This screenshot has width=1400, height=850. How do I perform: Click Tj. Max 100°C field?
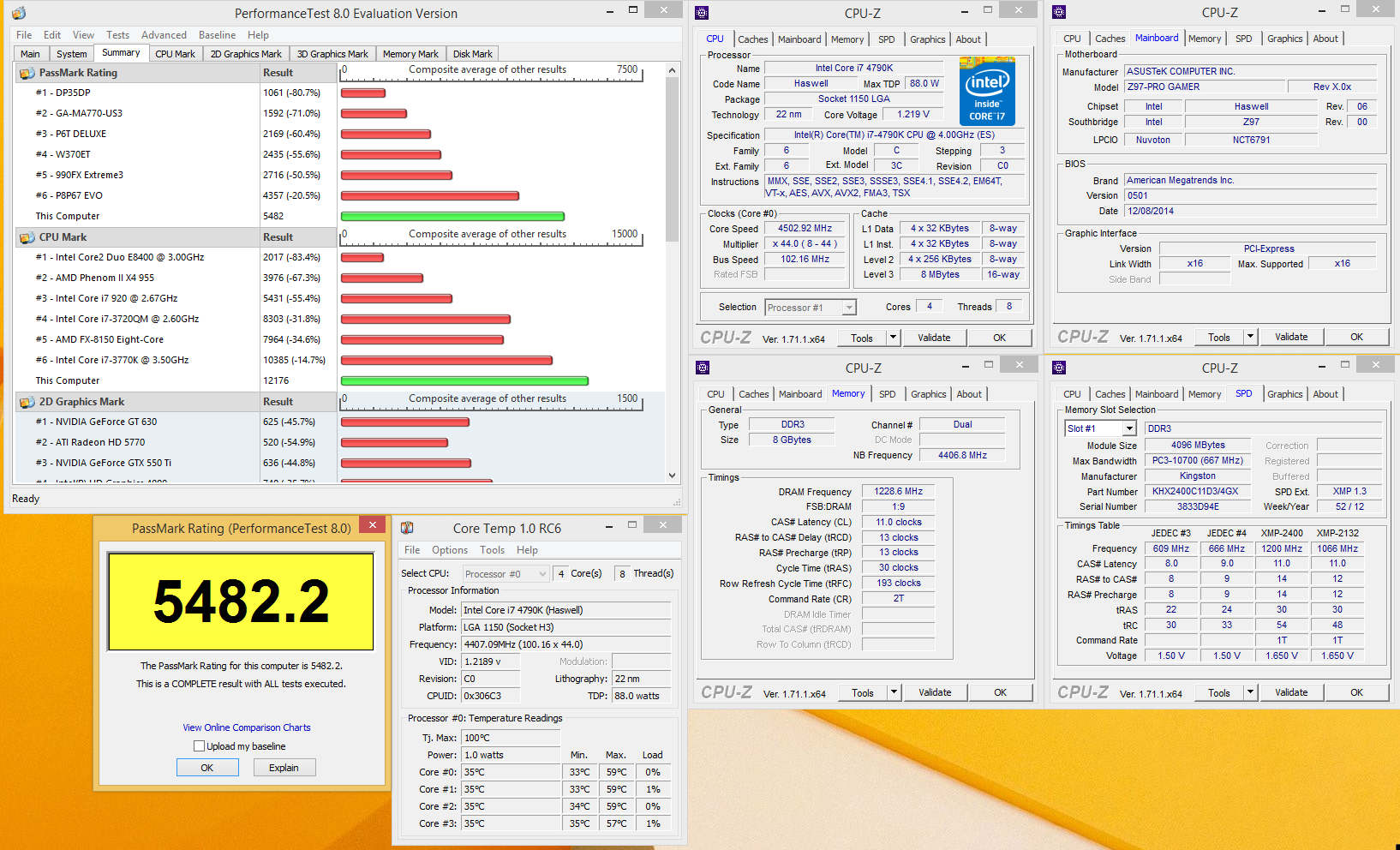point(511,738)
